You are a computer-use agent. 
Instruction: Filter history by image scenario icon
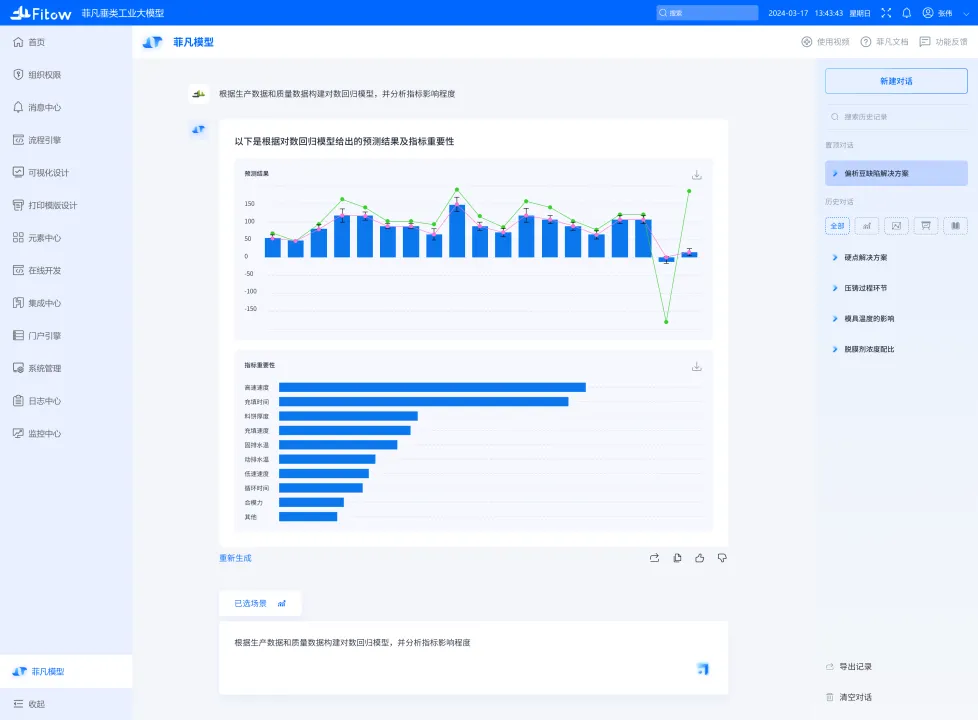(x=896, y=226)
